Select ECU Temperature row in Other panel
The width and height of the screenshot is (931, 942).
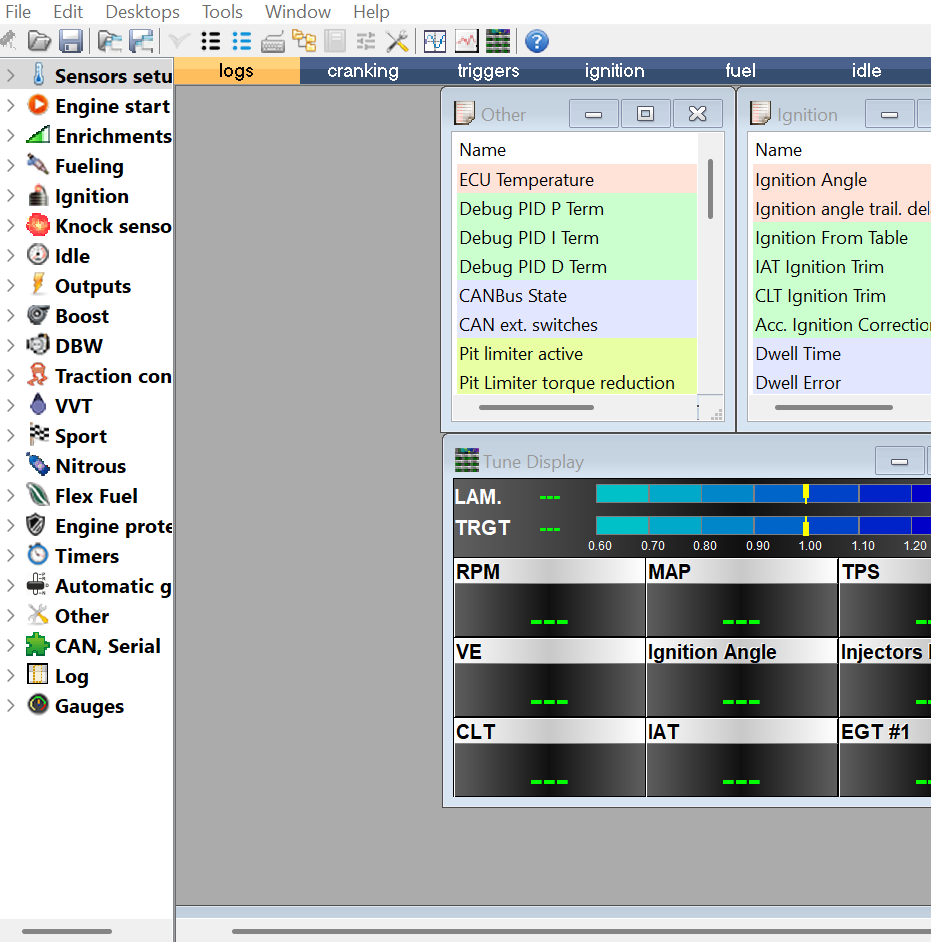coord(577,180)
